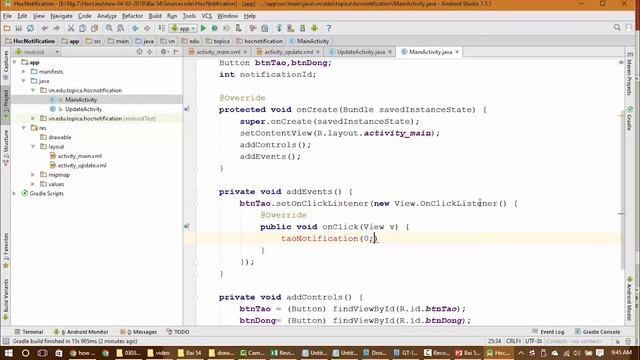640x360 pixels.
Task: Expand the values folder
Action: click(x=33, y=184)
